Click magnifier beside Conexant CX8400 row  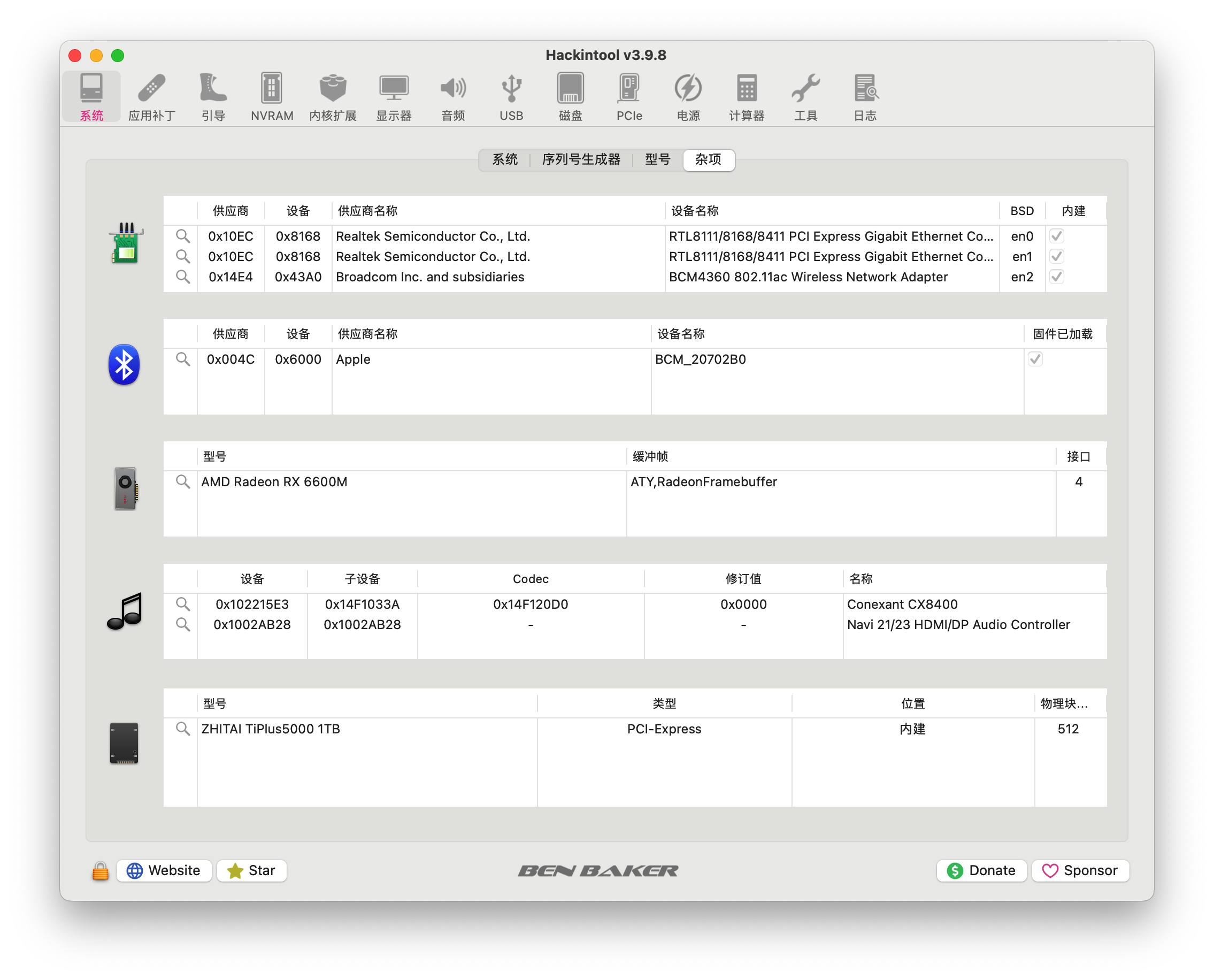pos(182,604)
